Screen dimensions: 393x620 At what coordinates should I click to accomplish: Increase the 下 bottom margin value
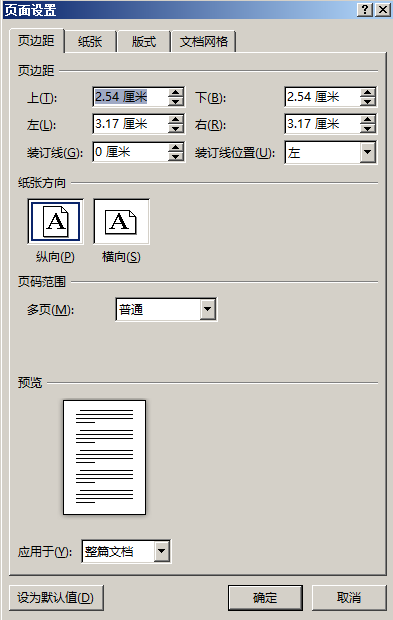pyautogui.click(x=368, y=93)
